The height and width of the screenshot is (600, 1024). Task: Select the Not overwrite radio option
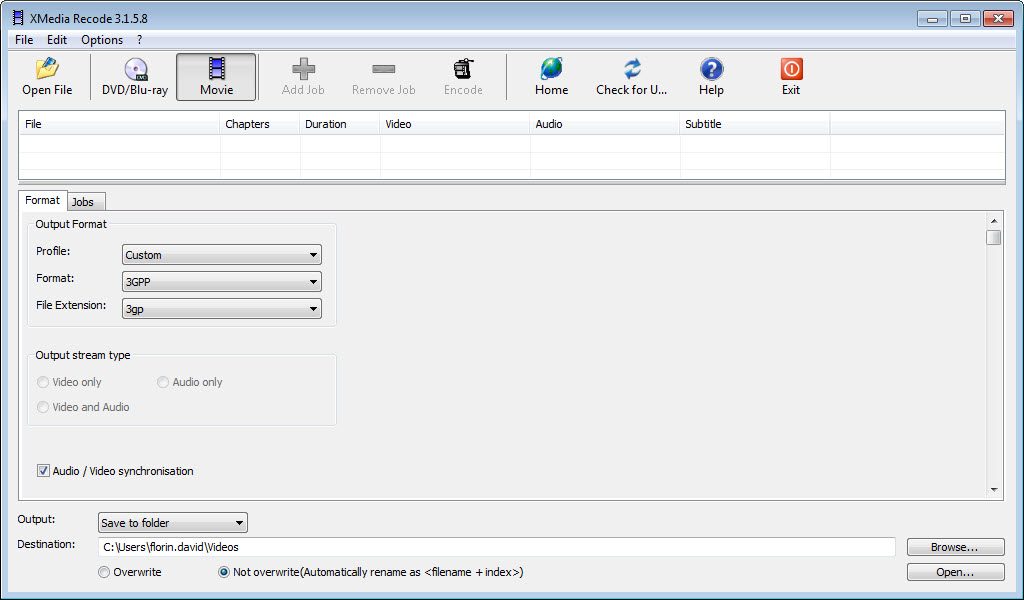point(224,572)
